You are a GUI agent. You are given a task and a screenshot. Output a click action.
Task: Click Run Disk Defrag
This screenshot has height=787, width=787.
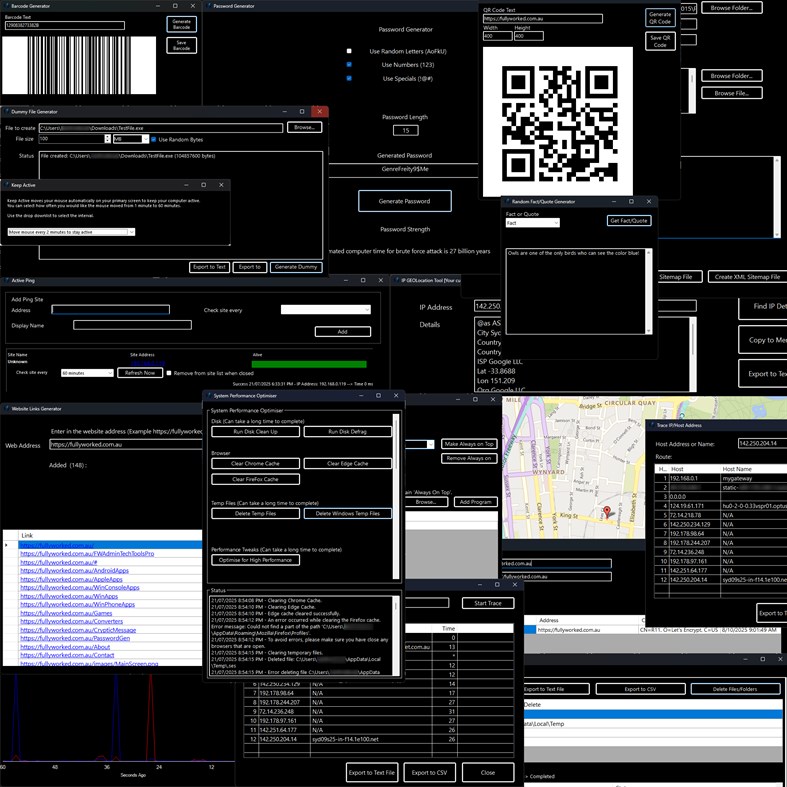[347, 432]
